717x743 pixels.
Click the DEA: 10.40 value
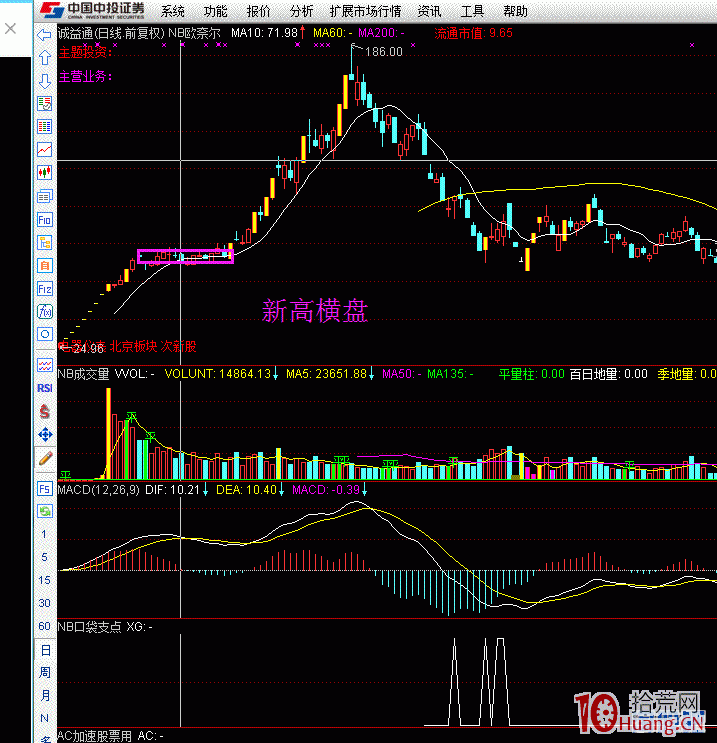tap(246, 490)
